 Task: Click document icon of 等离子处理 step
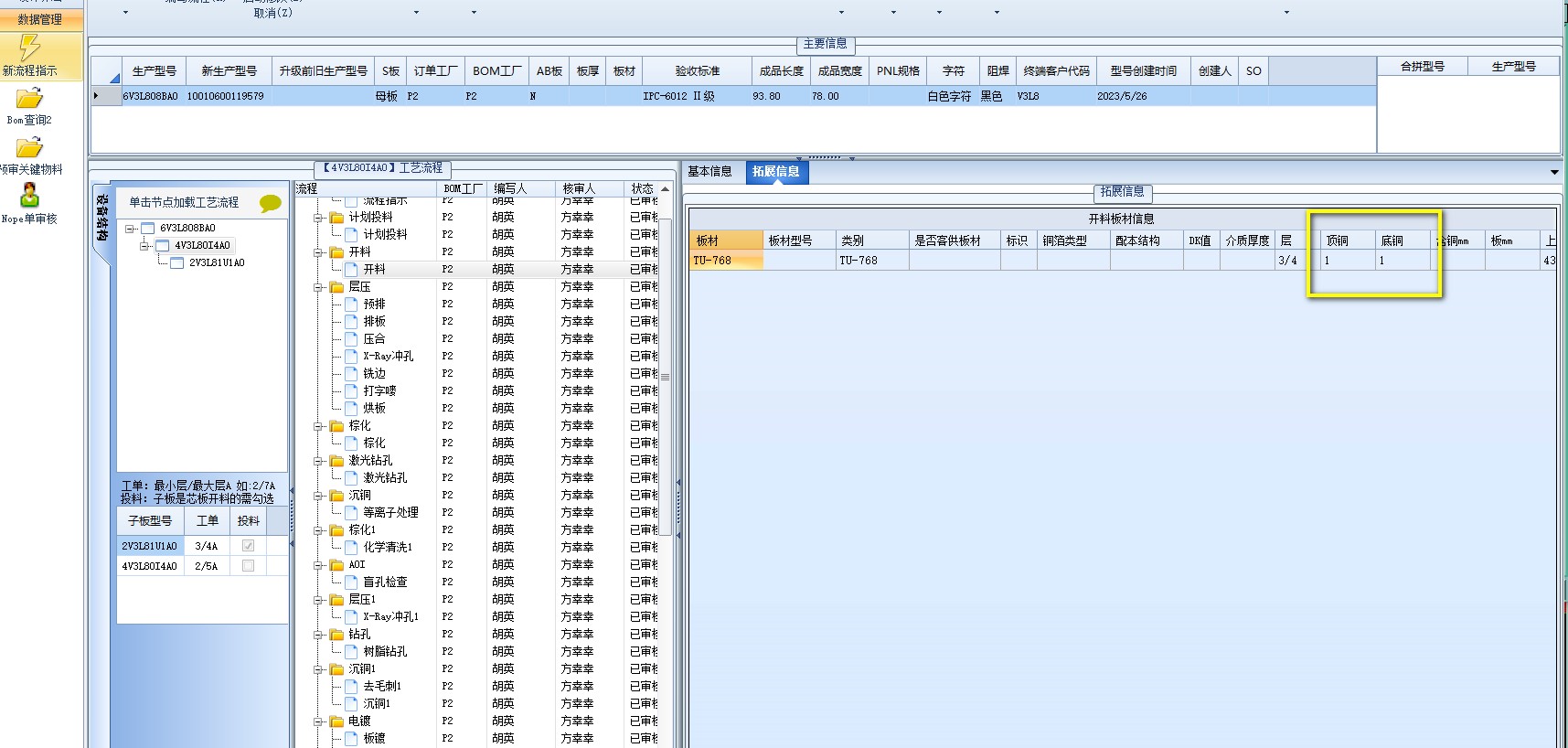click(351, 513)
